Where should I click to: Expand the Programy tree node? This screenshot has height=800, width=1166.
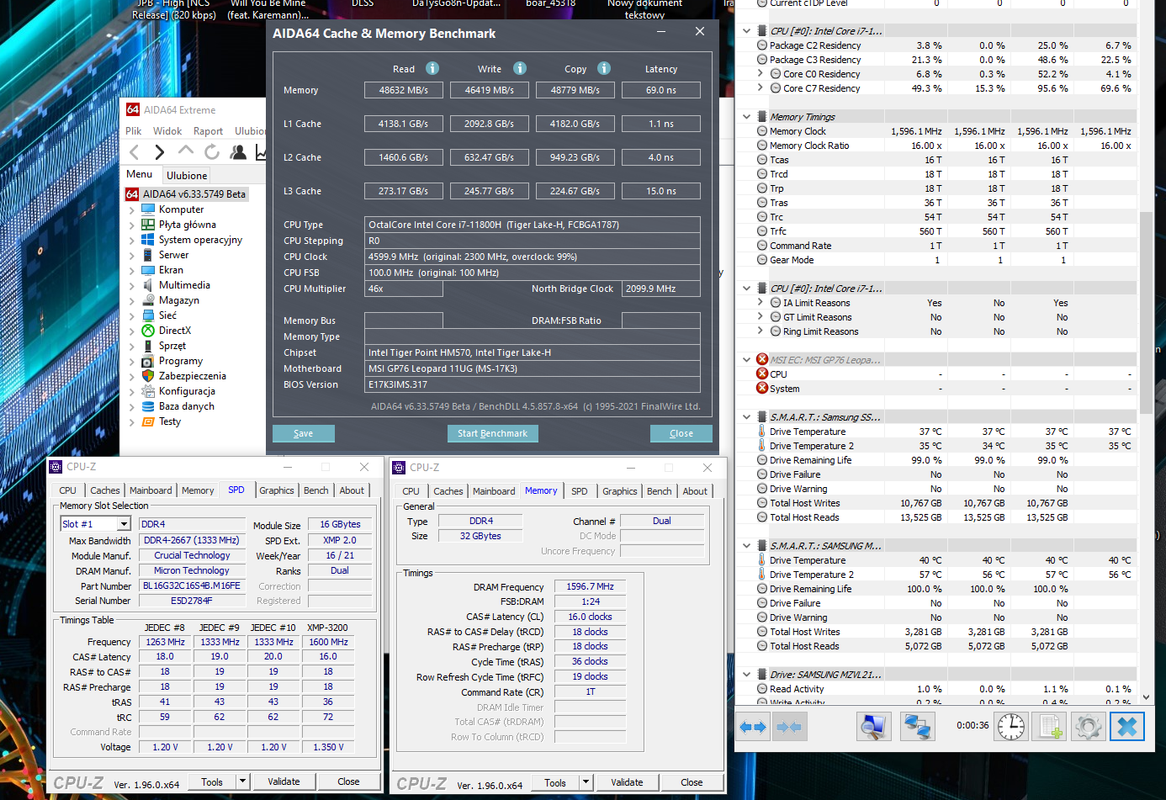pyautogui.click(x=132, y=361)
